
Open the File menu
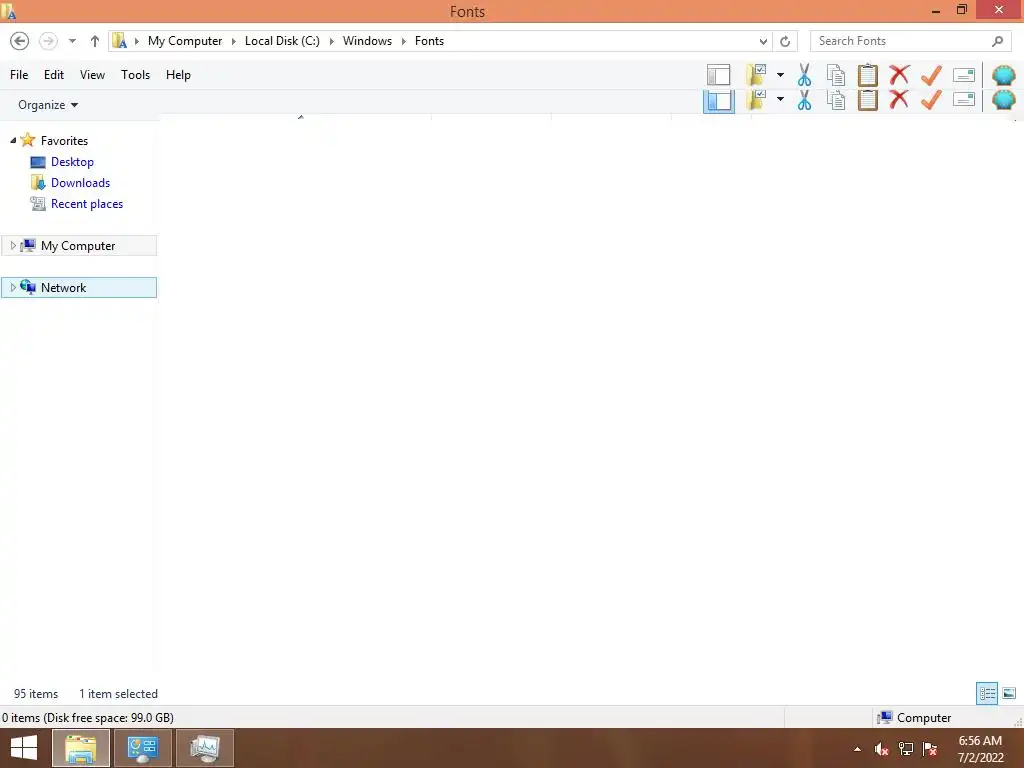[19, 75]
